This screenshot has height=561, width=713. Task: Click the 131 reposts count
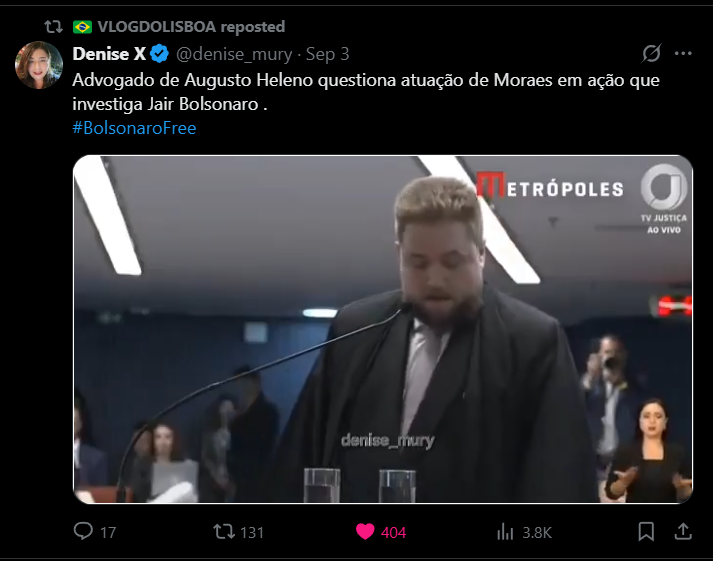[x=252, y=532]
